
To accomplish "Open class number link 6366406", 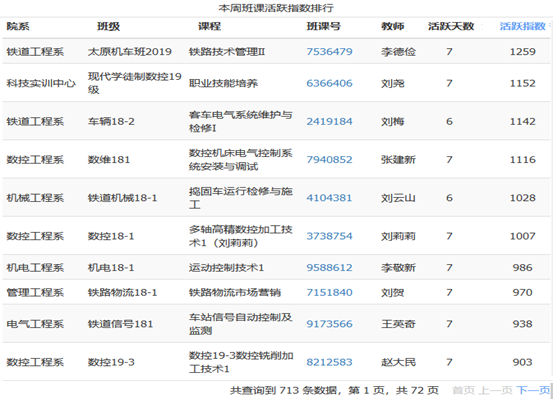I will point(329,83).
